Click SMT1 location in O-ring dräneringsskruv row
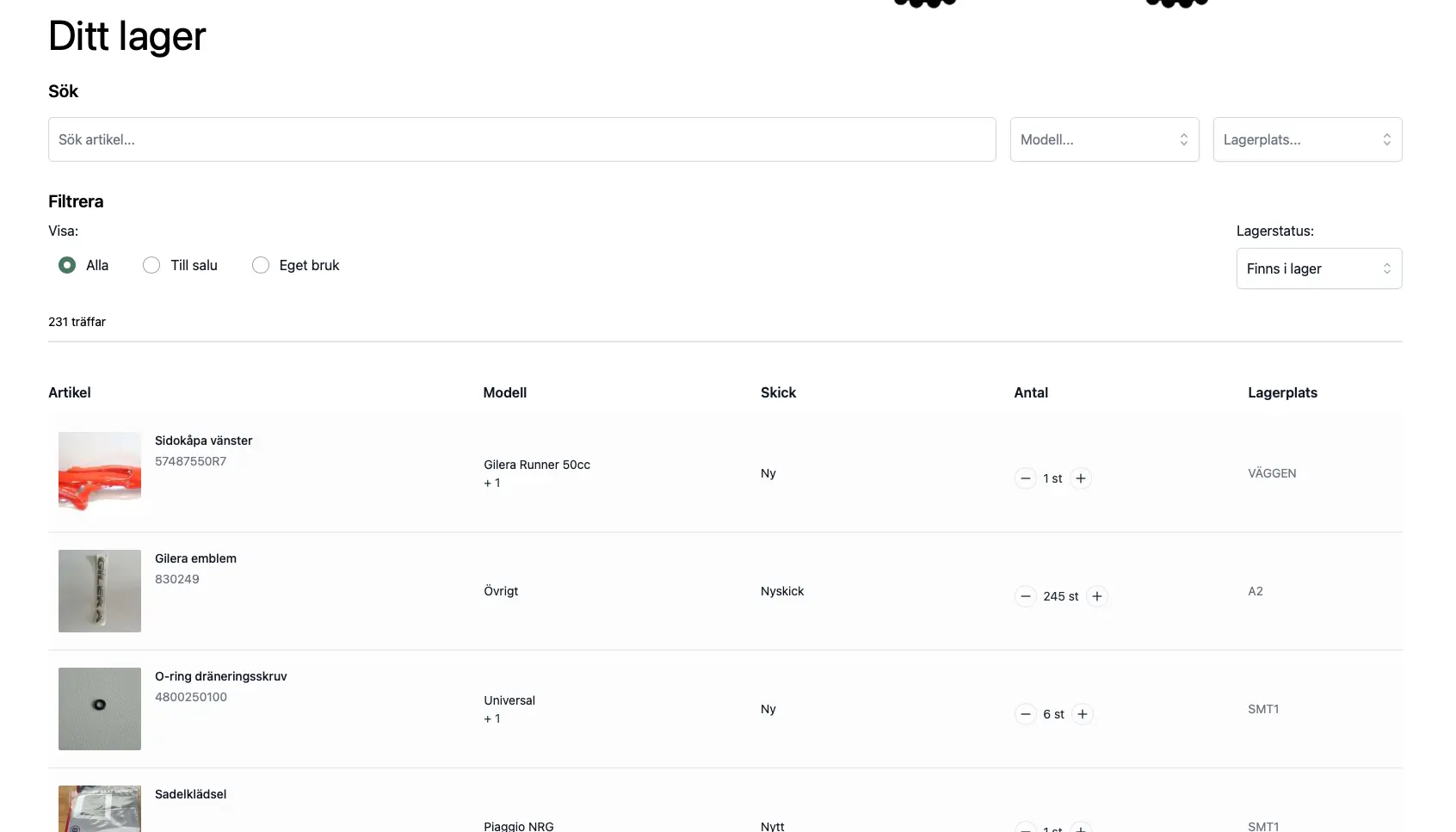This screenshot has height=832, width=1456. [x=1263, y=709]
